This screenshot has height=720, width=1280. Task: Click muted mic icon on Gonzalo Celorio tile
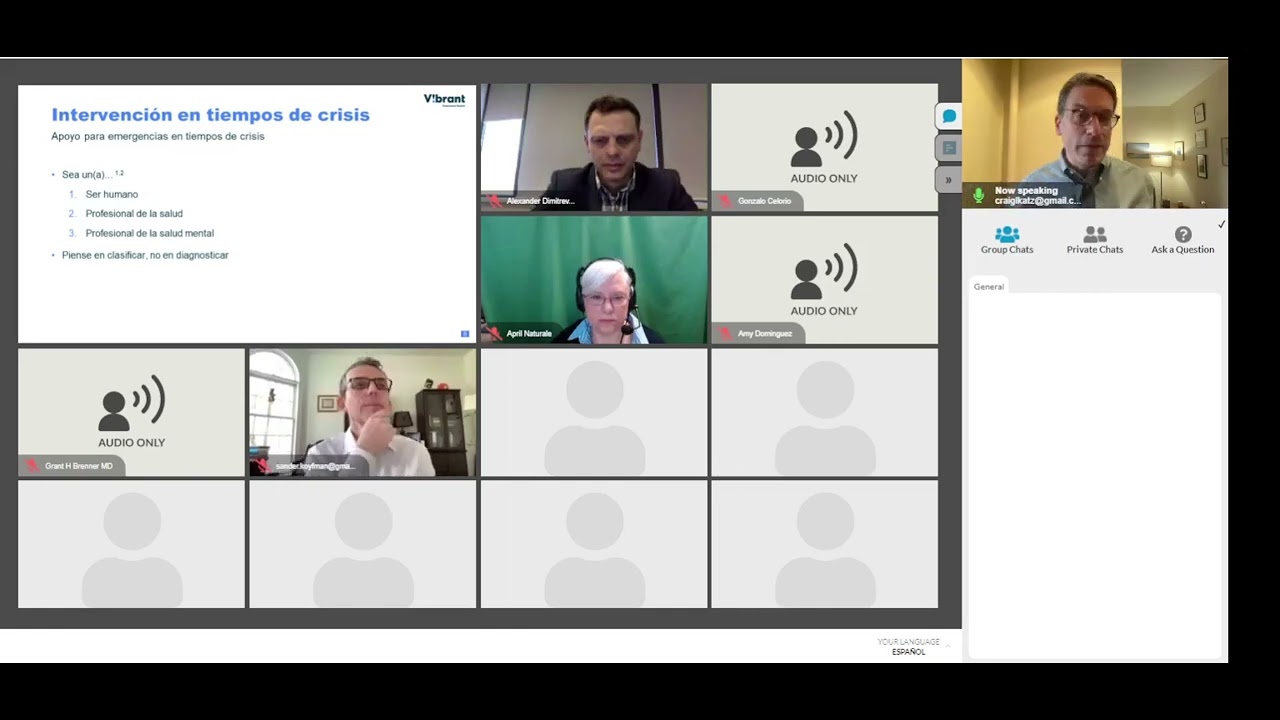[x=725, y=201]
